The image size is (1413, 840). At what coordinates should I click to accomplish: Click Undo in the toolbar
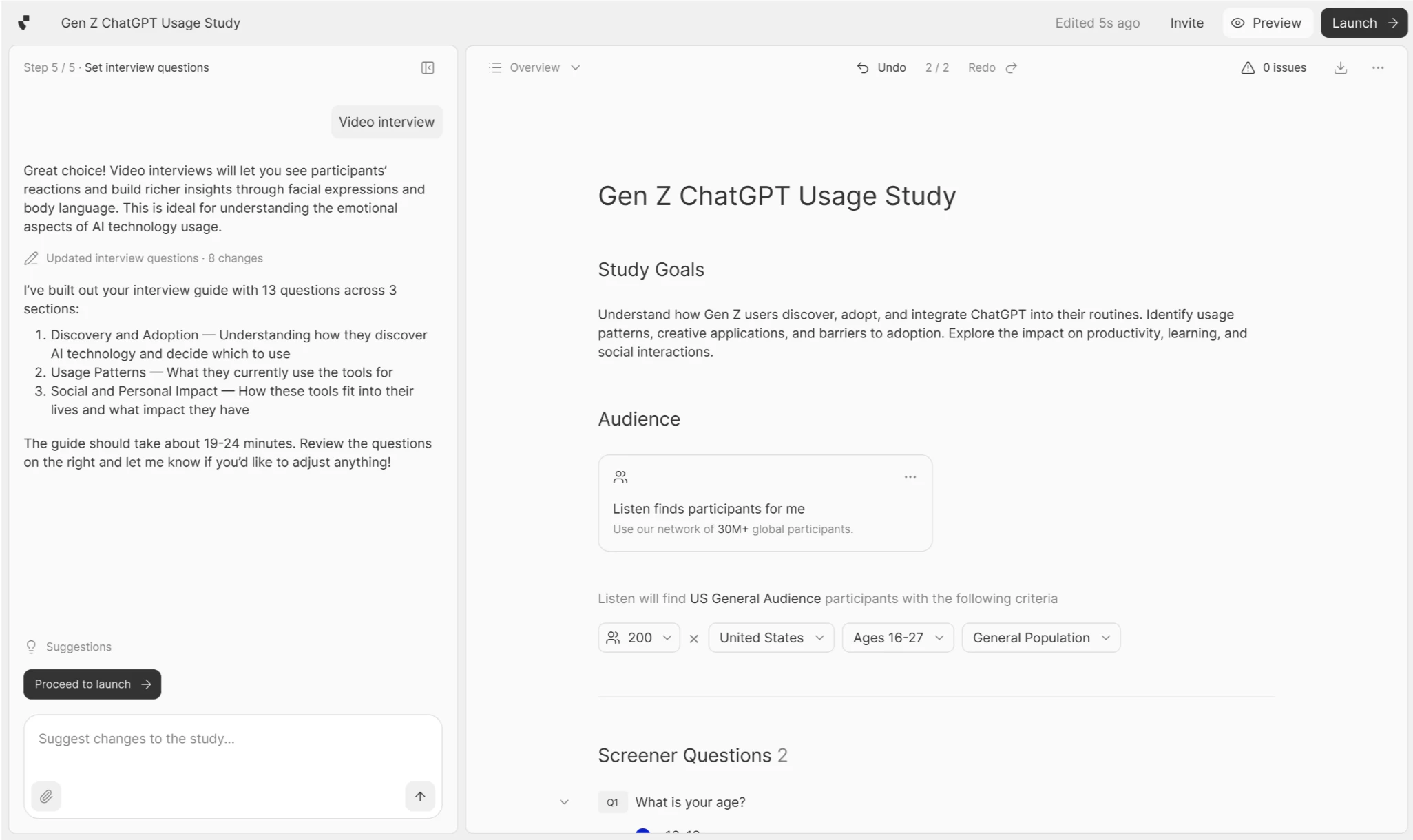click(881, 67)
